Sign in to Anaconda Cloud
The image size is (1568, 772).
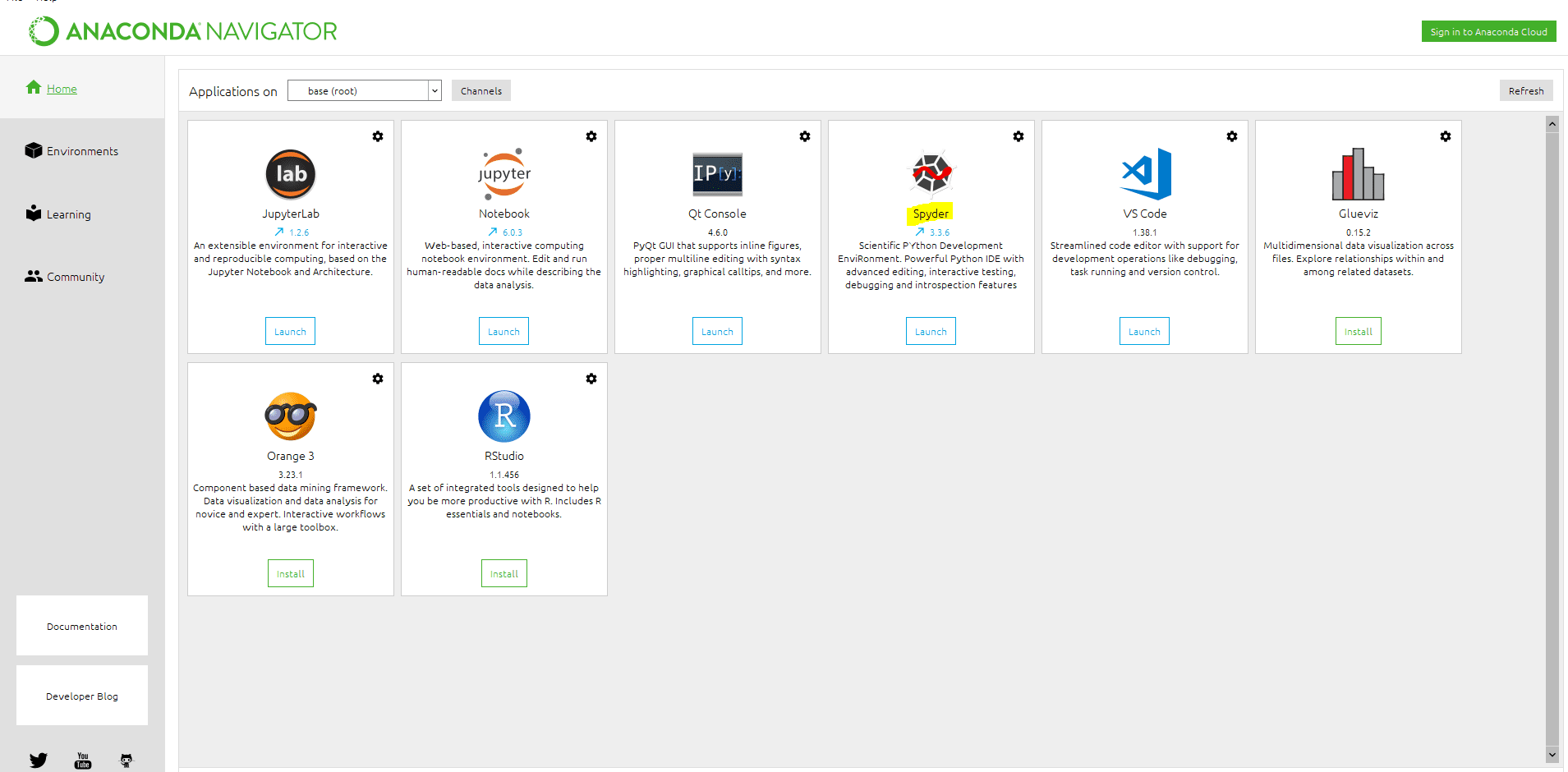click(x=1488, y=31)
